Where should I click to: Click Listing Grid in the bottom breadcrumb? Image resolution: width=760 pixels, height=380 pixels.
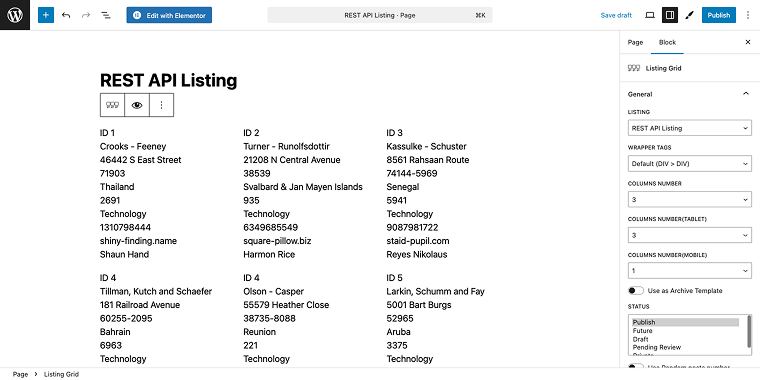61,374
